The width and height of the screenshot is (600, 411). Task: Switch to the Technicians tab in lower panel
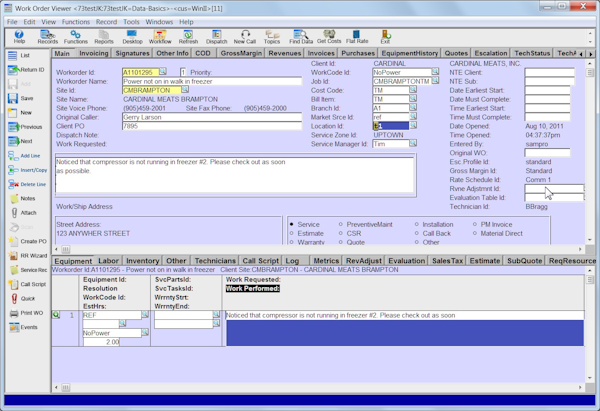(214, 260)
